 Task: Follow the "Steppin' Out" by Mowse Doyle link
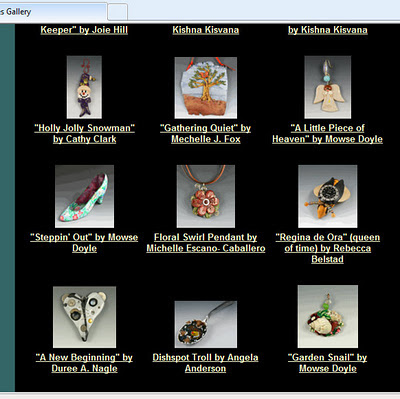coord(84,243)
